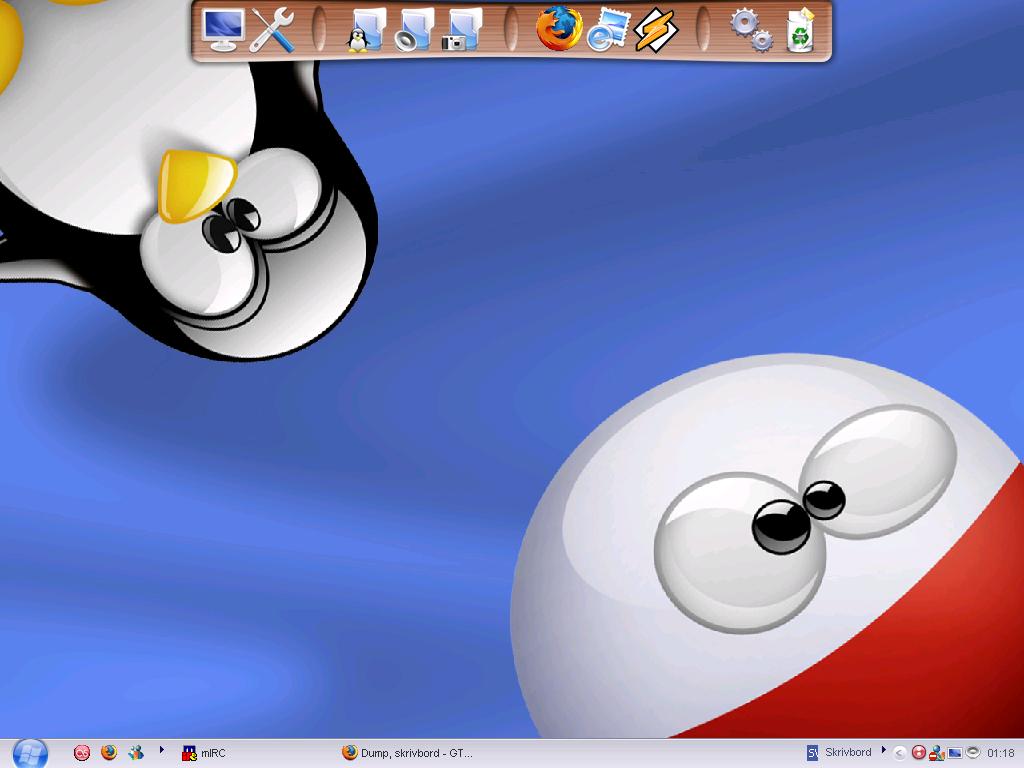Open the Skrivbord toolbar

[x=848, y=752]
